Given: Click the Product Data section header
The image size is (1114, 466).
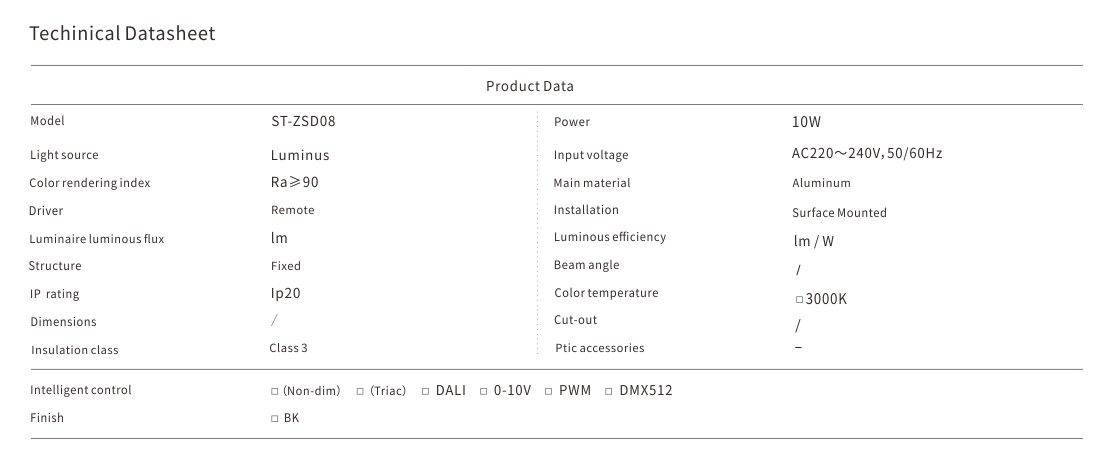Looking at the screenshot, I should [x=530, y=86].
